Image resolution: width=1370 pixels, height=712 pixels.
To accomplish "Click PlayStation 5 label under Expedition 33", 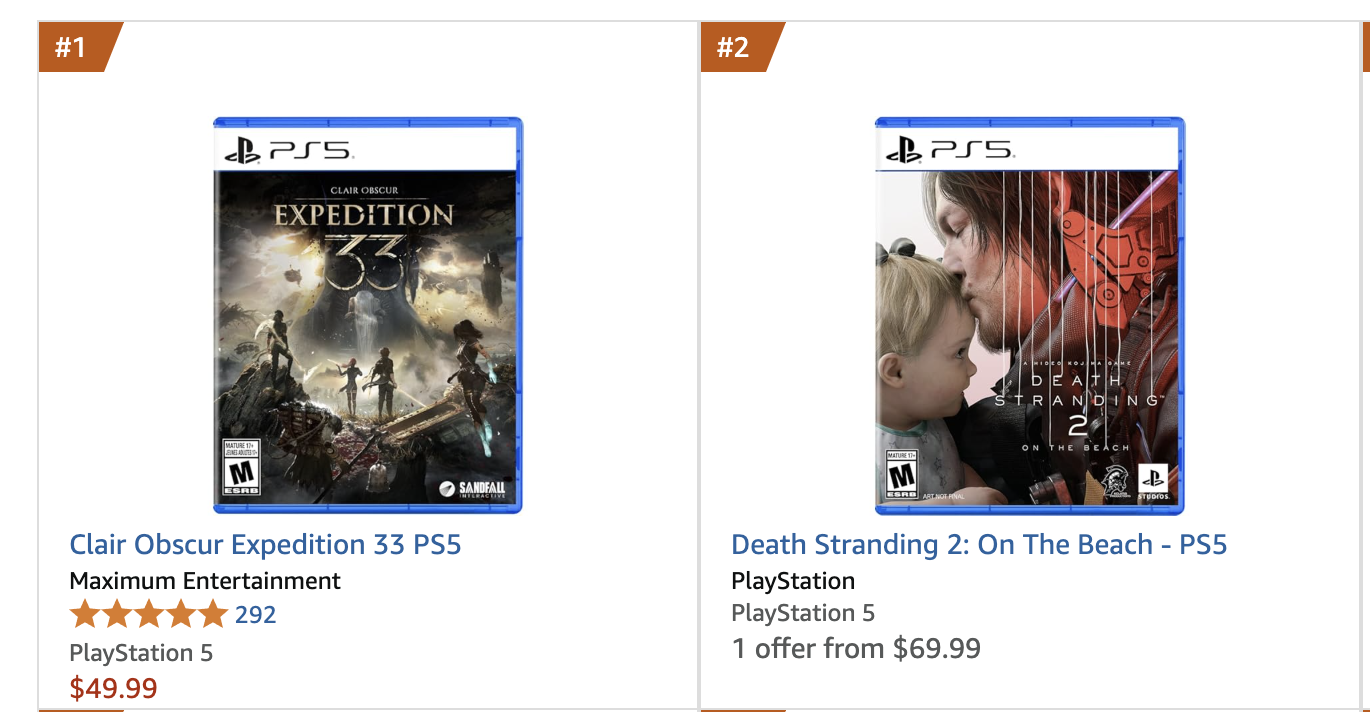I will point(141,653).
